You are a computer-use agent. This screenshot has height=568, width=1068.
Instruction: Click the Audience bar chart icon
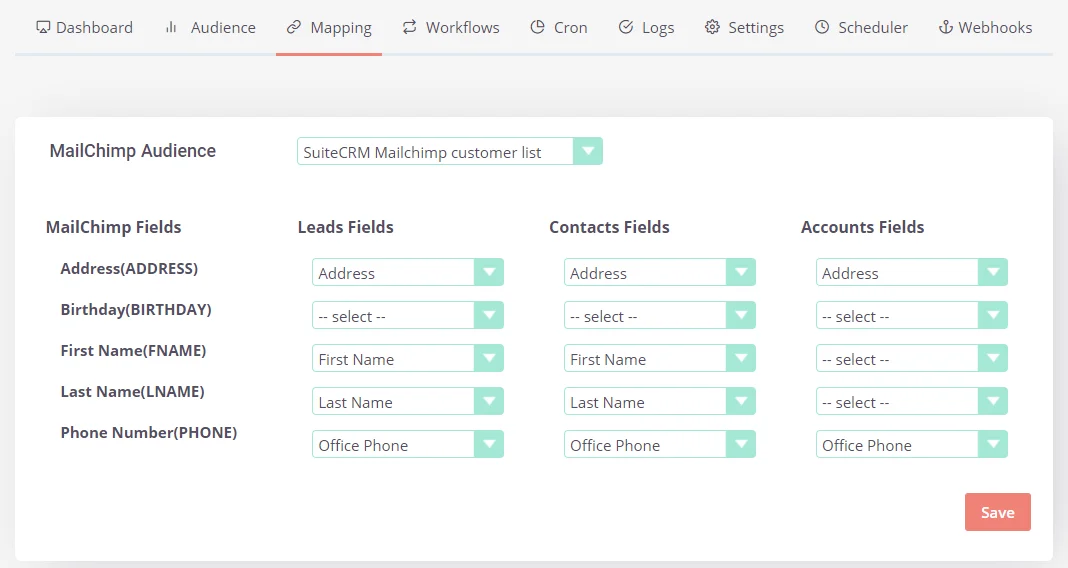[x=171, y=28]
